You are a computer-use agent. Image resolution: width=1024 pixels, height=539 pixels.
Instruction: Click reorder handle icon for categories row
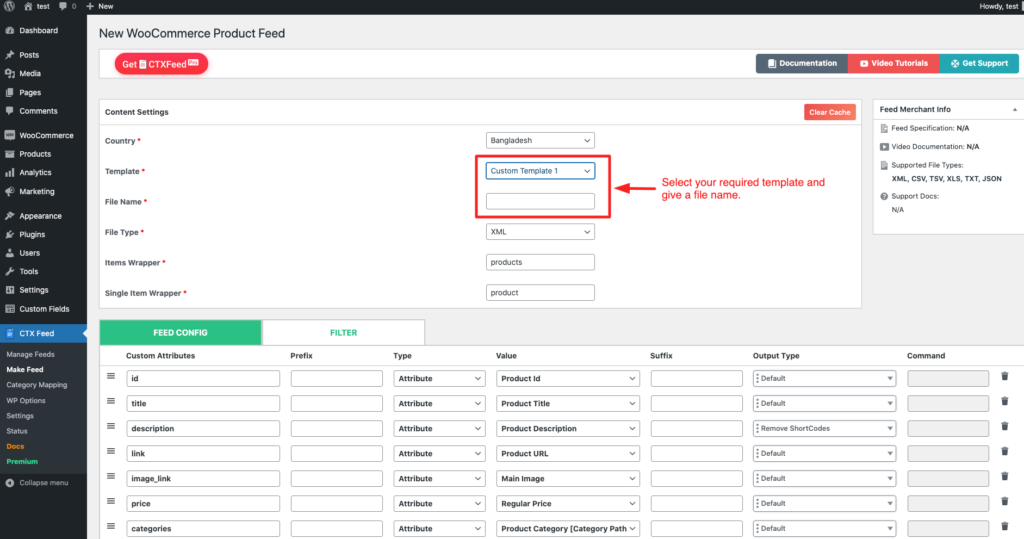click(x=111, y=526)
